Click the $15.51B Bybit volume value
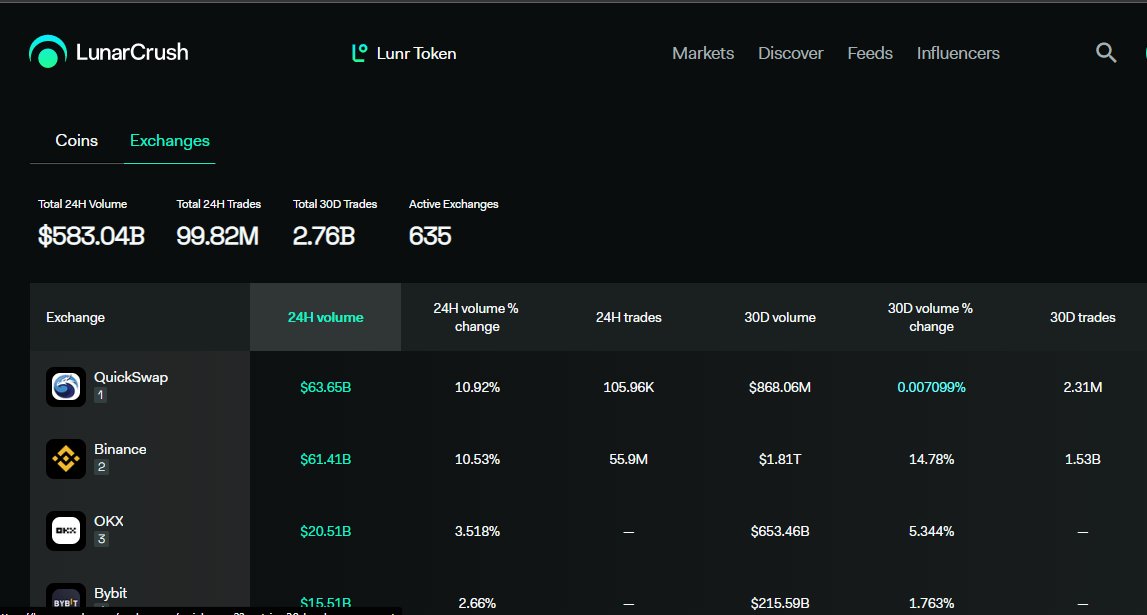 point(326,603)
